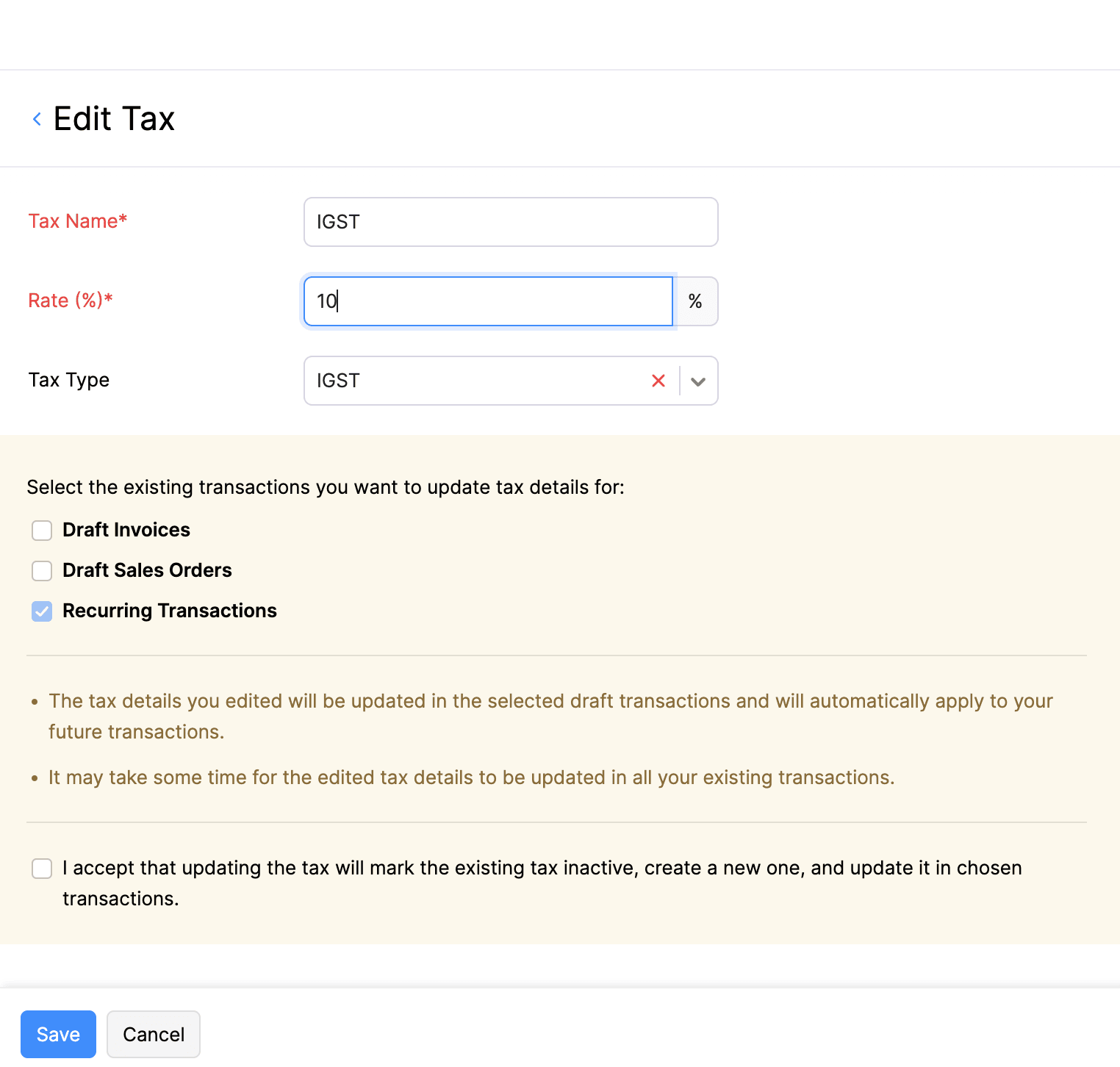Click the Draft Invoices label text
The image size is (1120, 1067).
(126, 530)
